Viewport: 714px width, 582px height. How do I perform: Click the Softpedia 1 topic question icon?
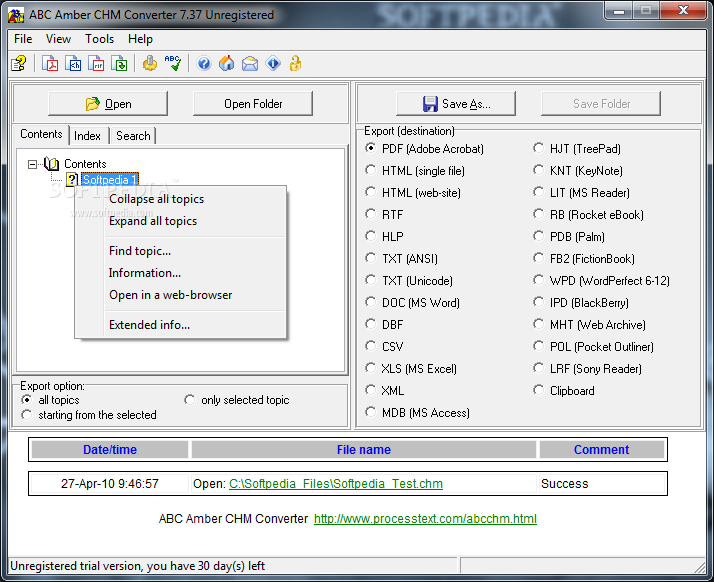click(72, 179)
